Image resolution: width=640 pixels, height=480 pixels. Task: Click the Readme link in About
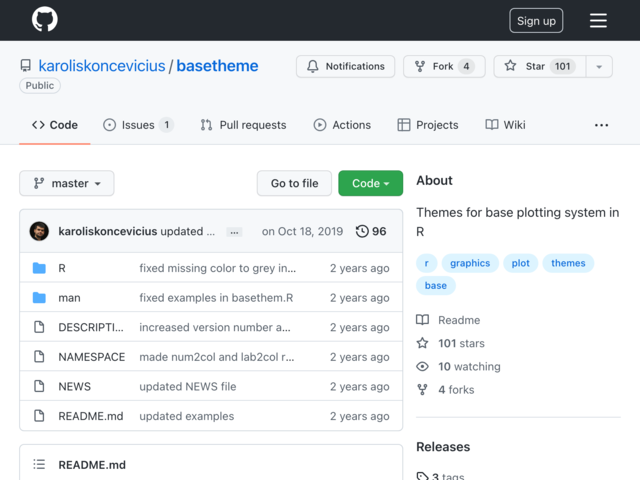(x=459, y=320)
